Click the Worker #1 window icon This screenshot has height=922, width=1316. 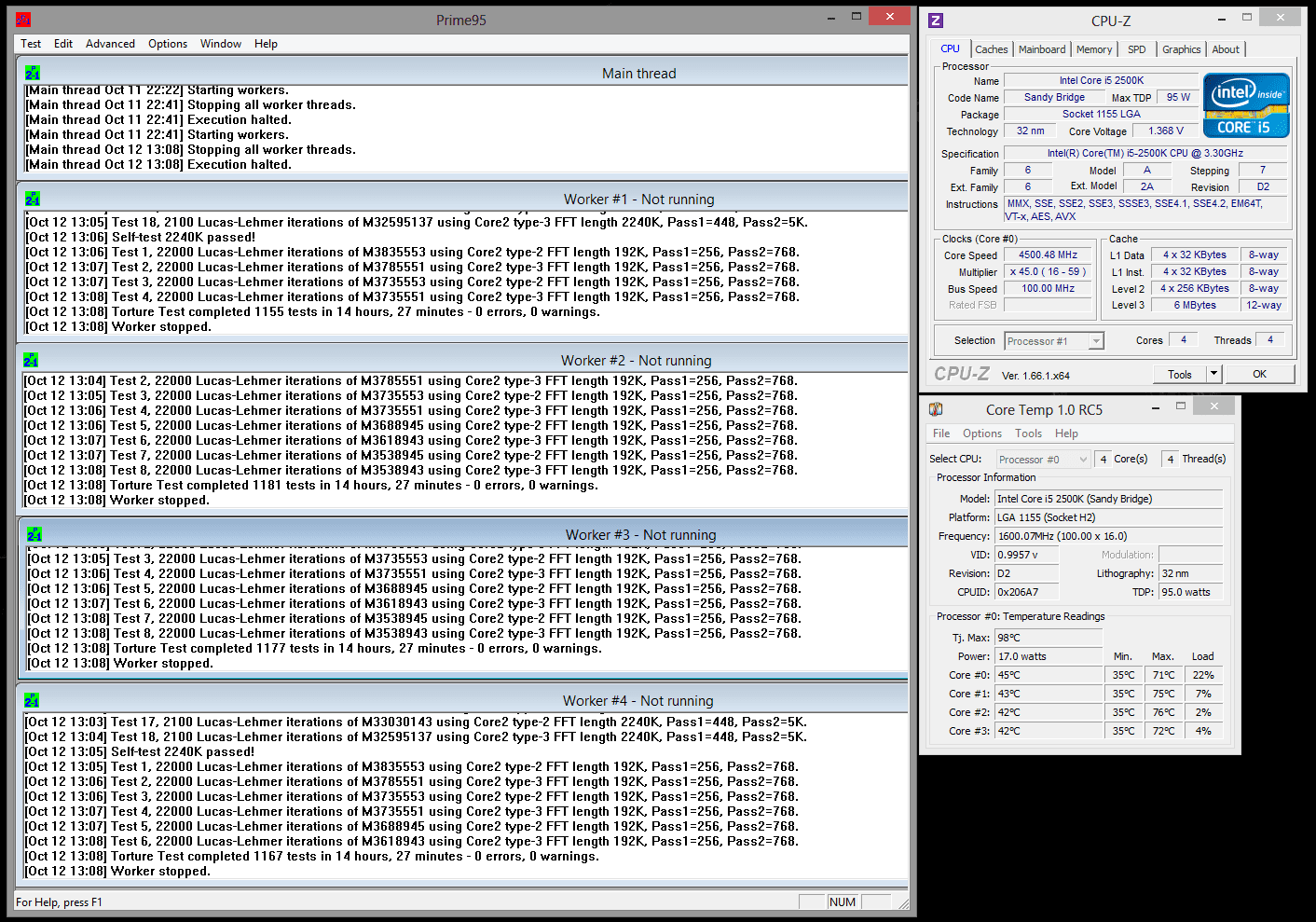click(x=34, y=199)
